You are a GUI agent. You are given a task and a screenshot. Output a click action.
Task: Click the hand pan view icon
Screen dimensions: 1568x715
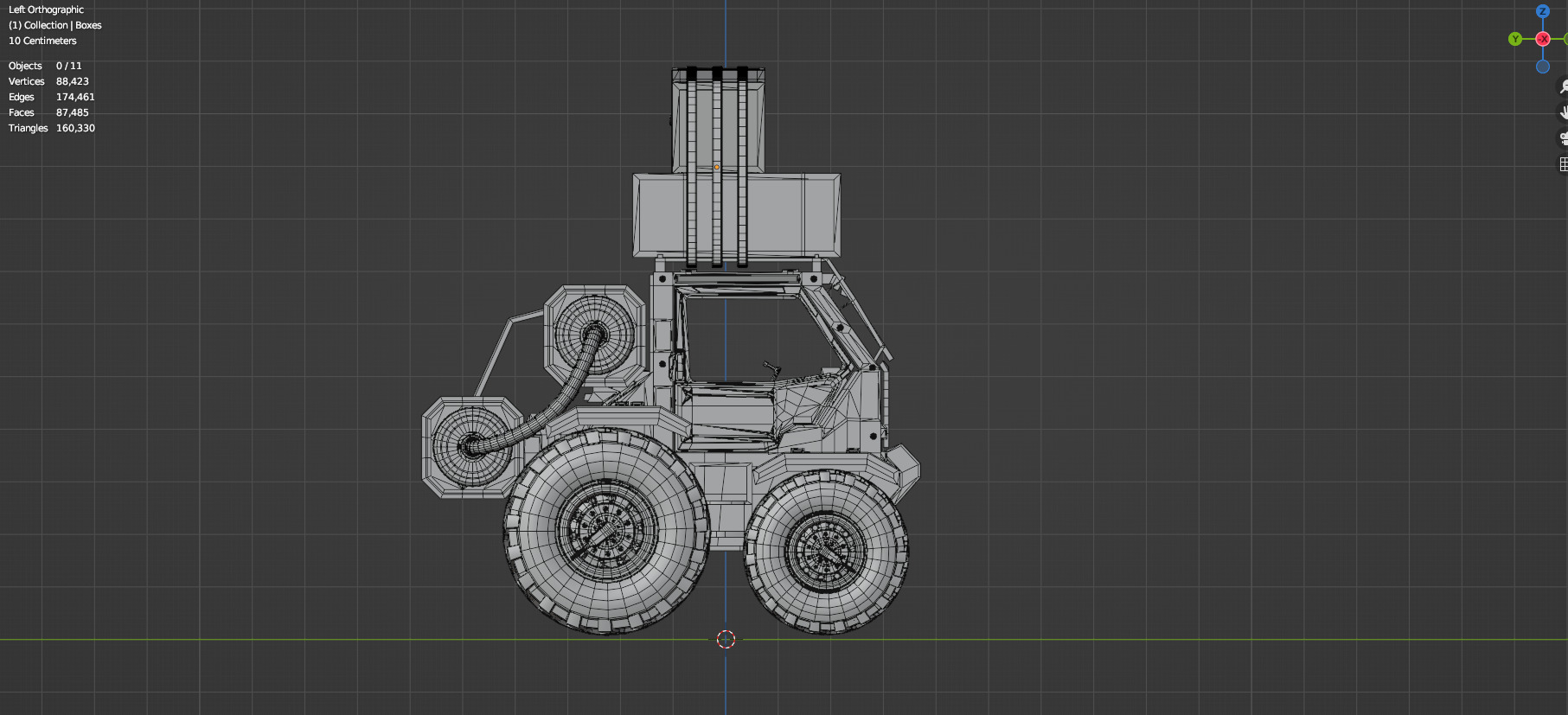tap(1563, 112)
